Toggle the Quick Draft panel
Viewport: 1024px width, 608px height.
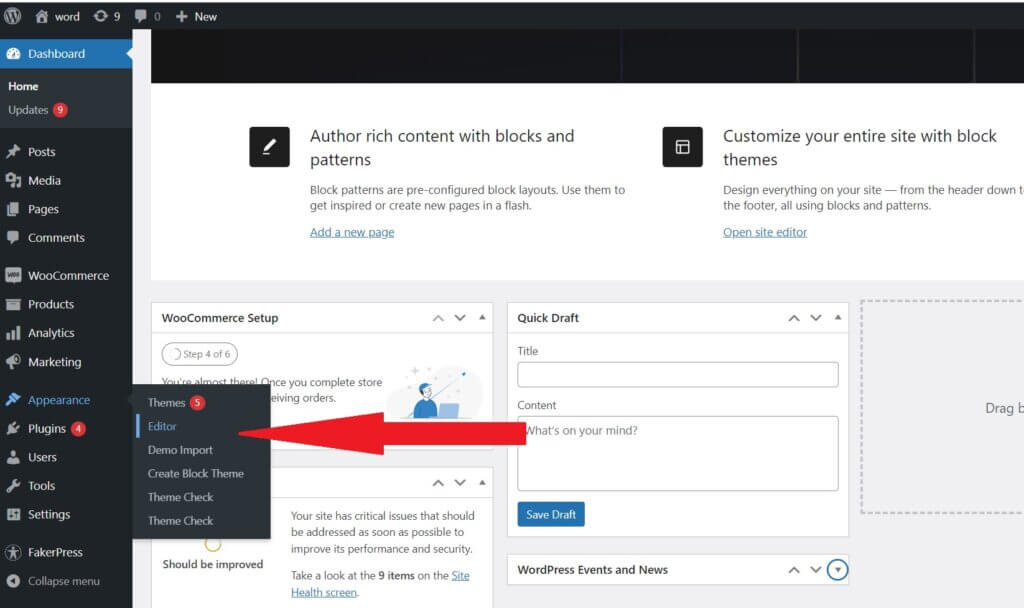[838, 318]
